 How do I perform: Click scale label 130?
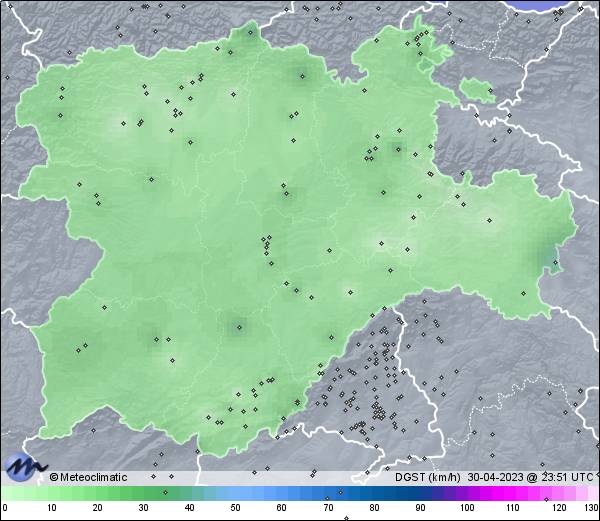591,508
